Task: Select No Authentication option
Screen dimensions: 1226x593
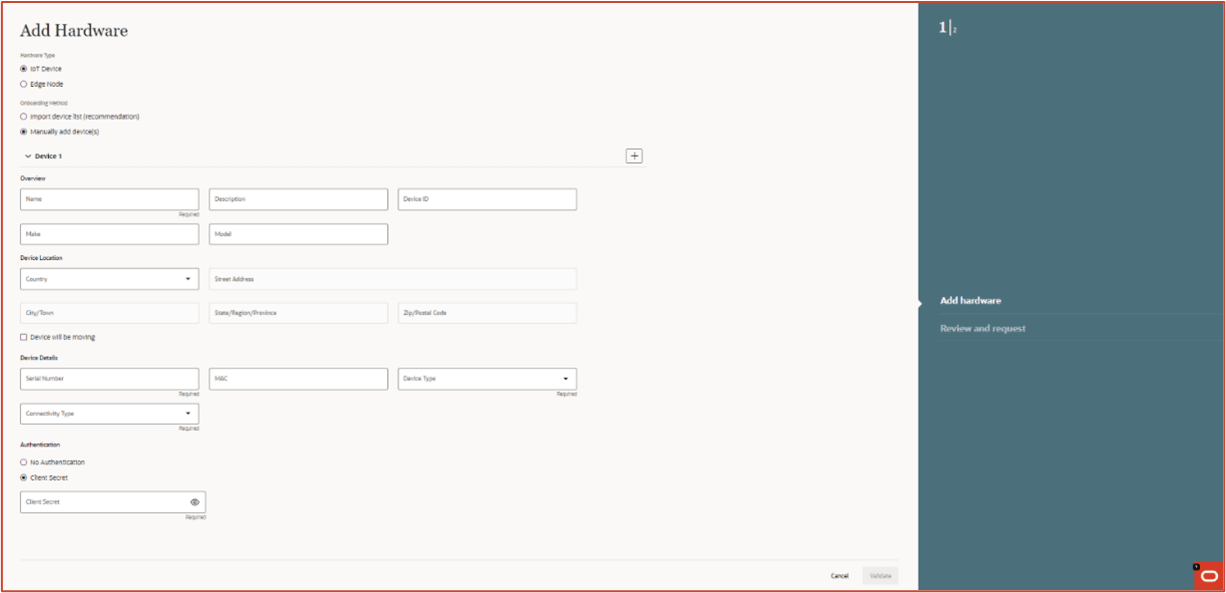Action: click(x=22, y=462)
